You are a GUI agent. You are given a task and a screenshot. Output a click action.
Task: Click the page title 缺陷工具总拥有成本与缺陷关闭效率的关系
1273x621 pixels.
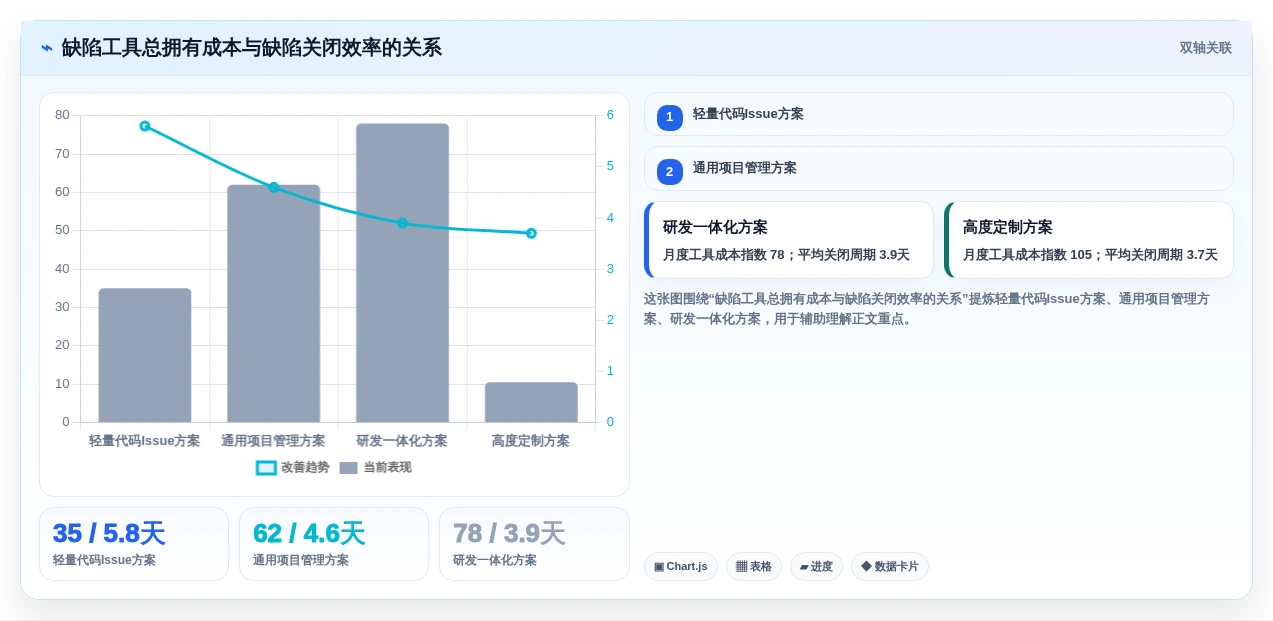[252, 48]
